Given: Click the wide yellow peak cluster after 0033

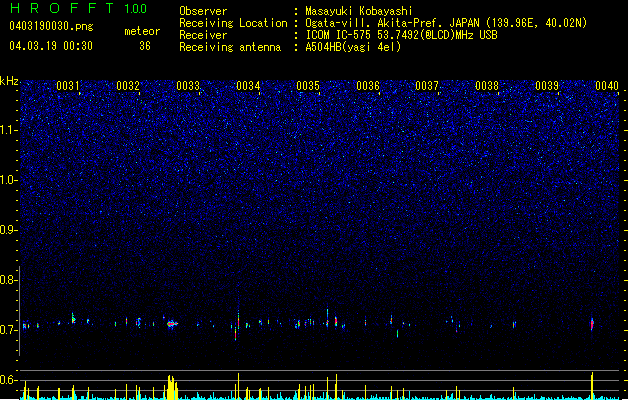Looking at the screenshot, I should 171,387.
